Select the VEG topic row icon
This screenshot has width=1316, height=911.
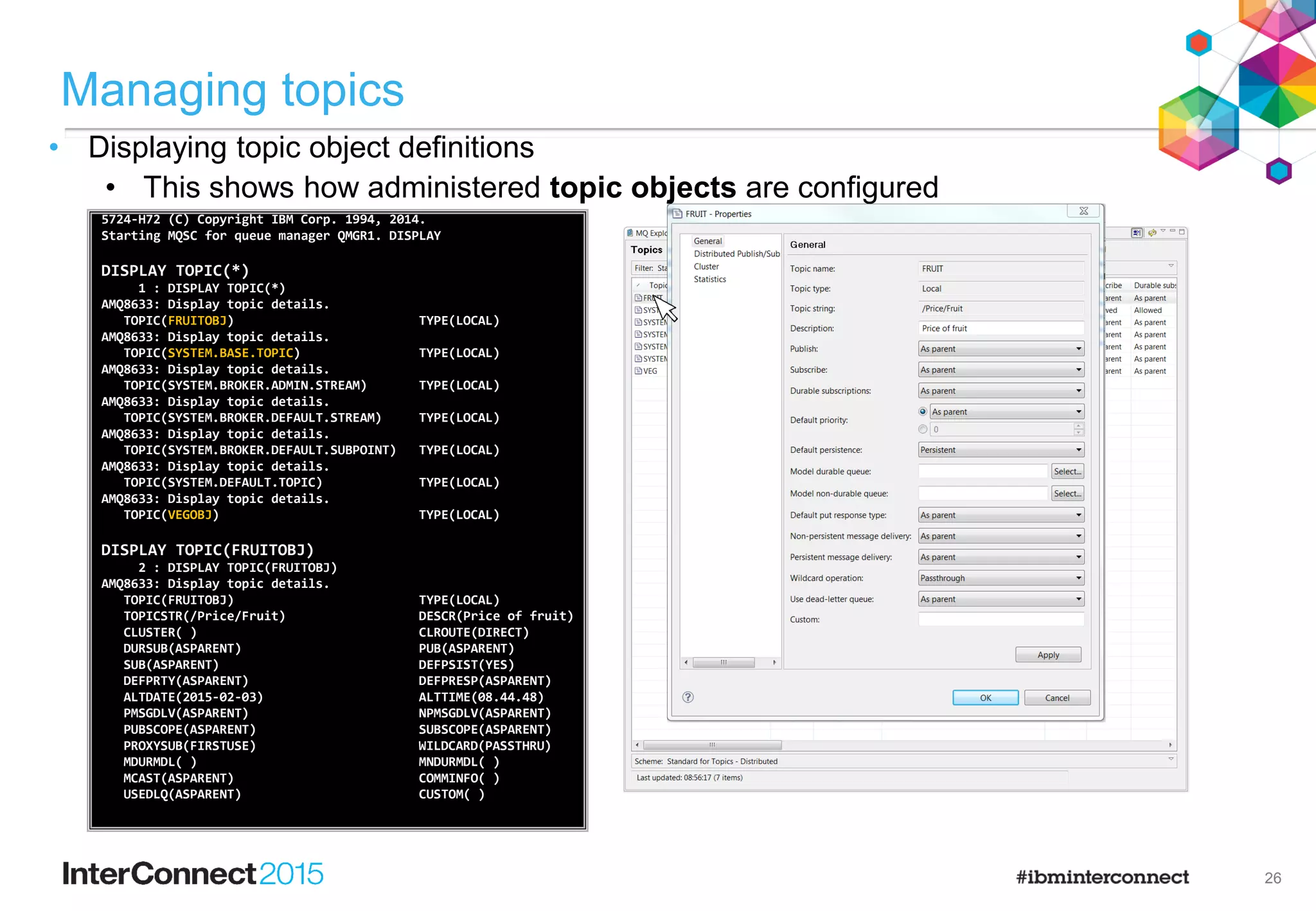point(638,371)
